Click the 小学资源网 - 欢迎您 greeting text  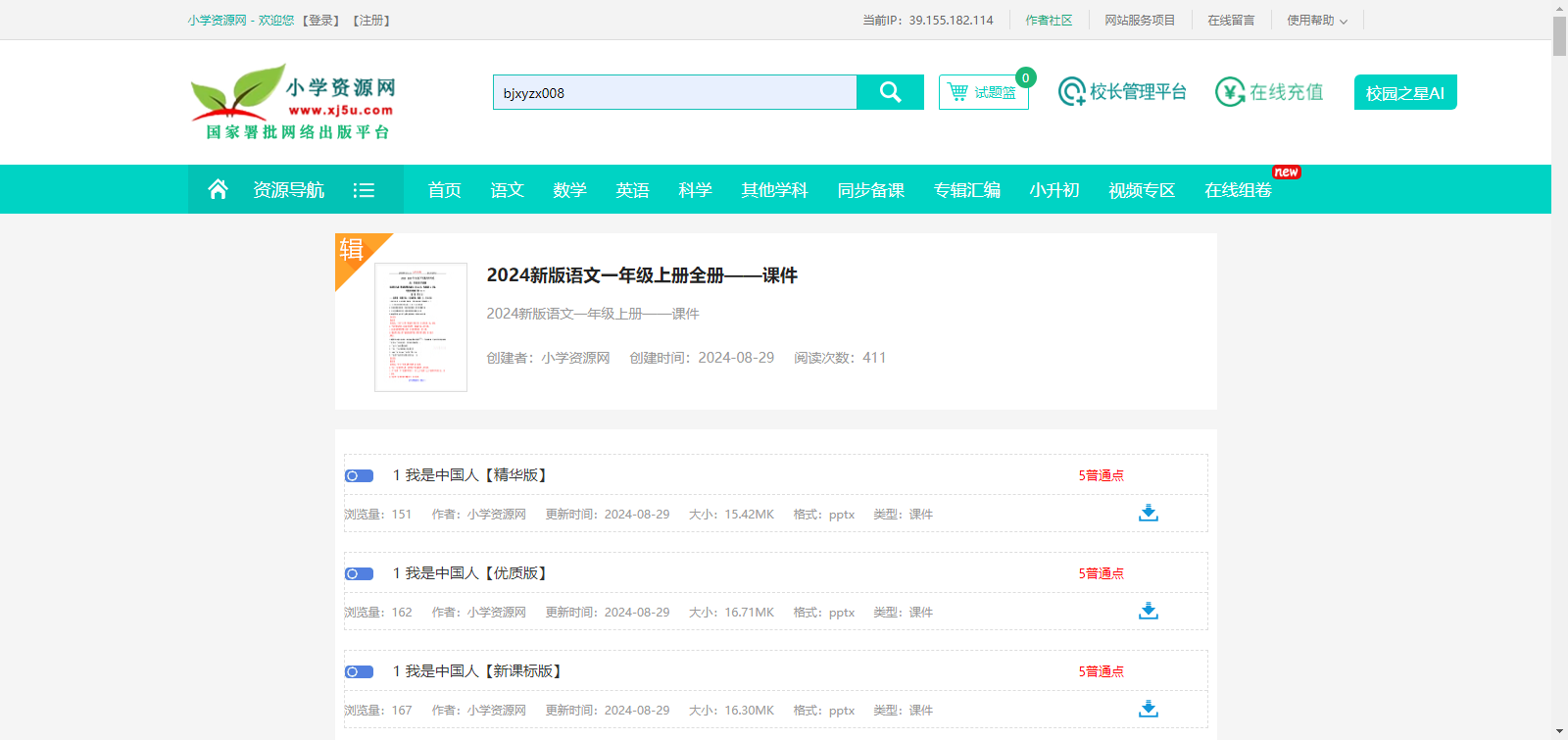(x=241, y=21)
